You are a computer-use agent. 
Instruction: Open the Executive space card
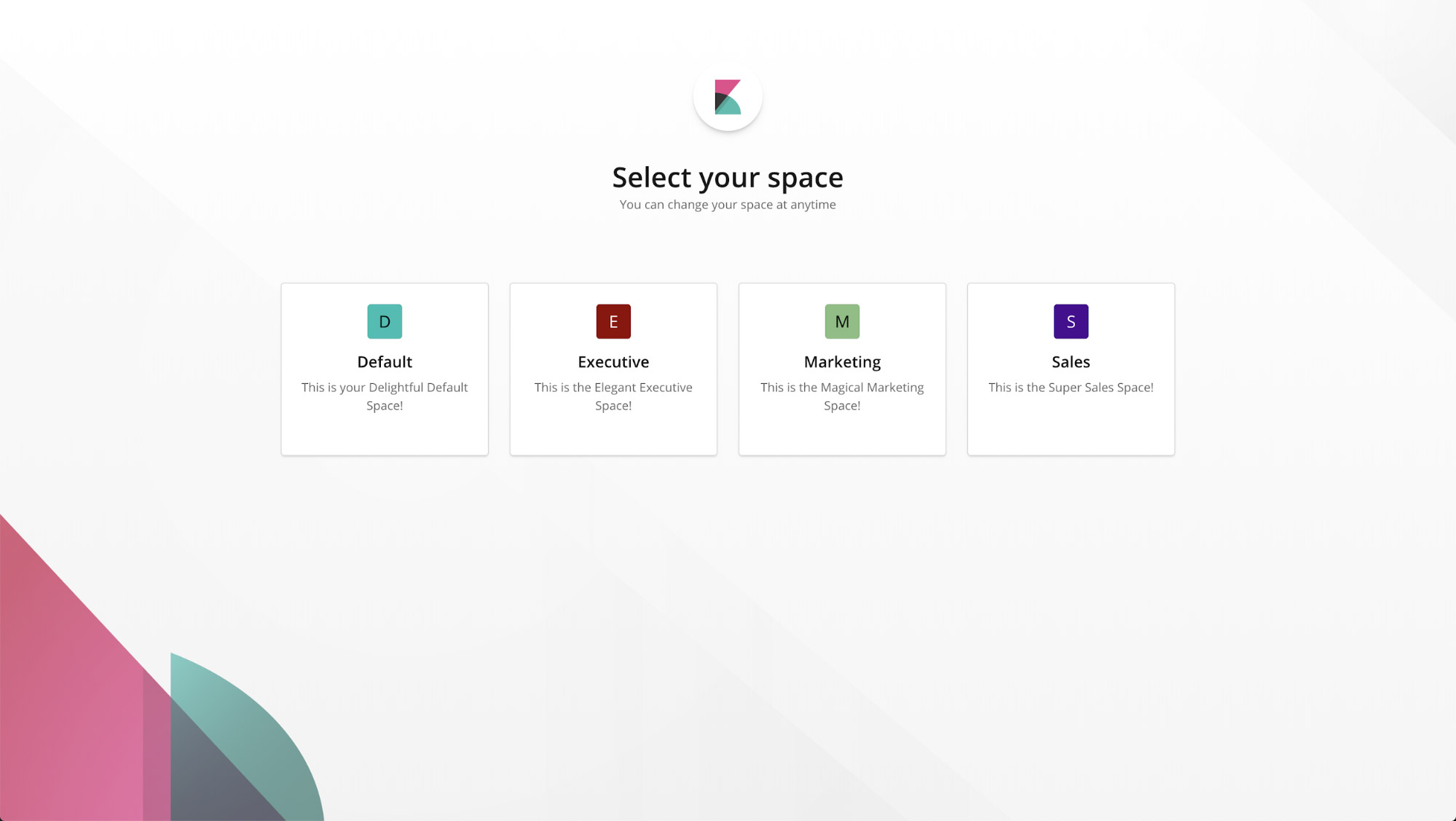[x=613, y=369]
